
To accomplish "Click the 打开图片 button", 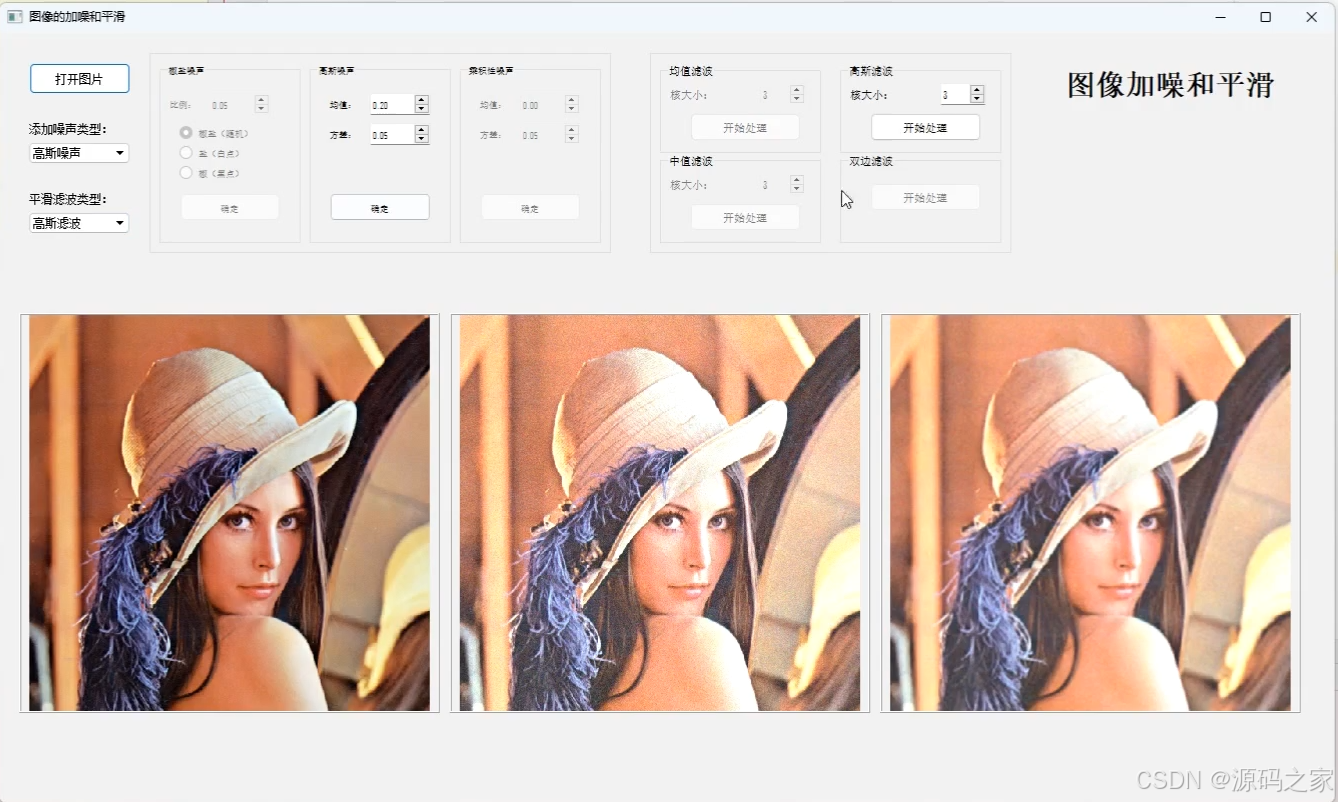I will tap(79, 79).
